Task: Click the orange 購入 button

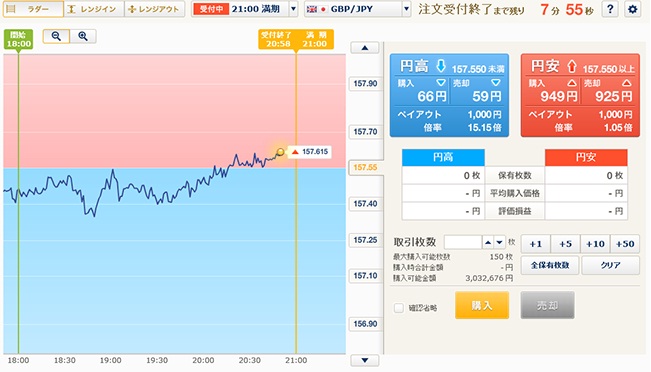Action: click(x=482, y=305)
